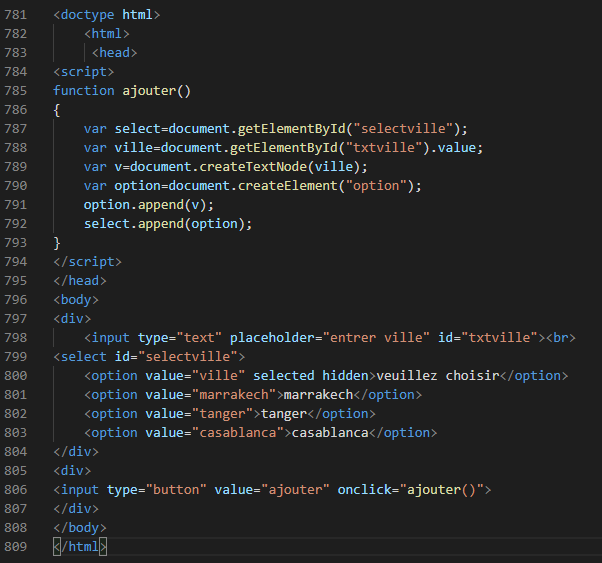602x563 pixels.
Task: Click the string "selectville" on line 787
Action: click(403, 129)
